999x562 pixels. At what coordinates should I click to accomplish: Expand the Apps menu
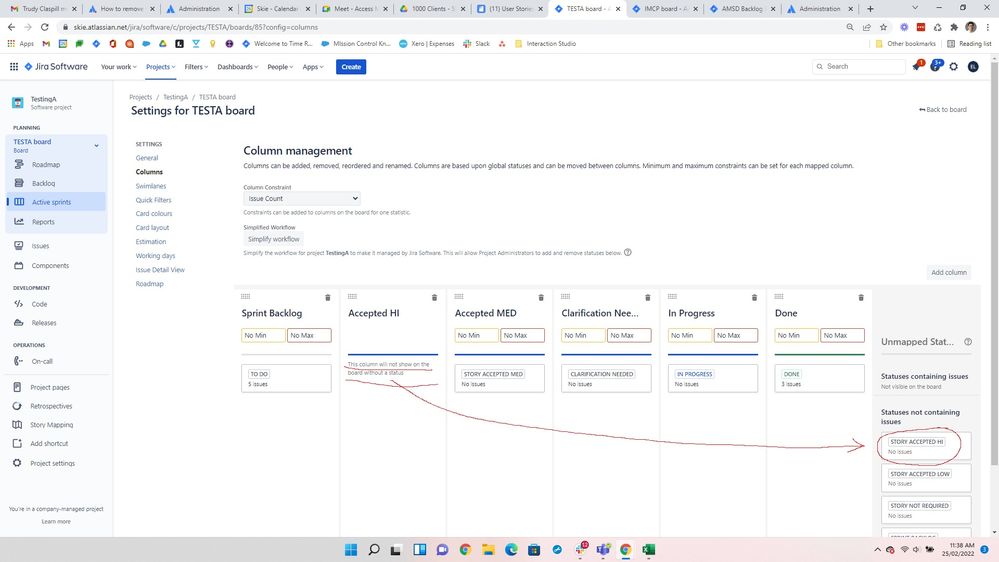(x=313, y=67)
